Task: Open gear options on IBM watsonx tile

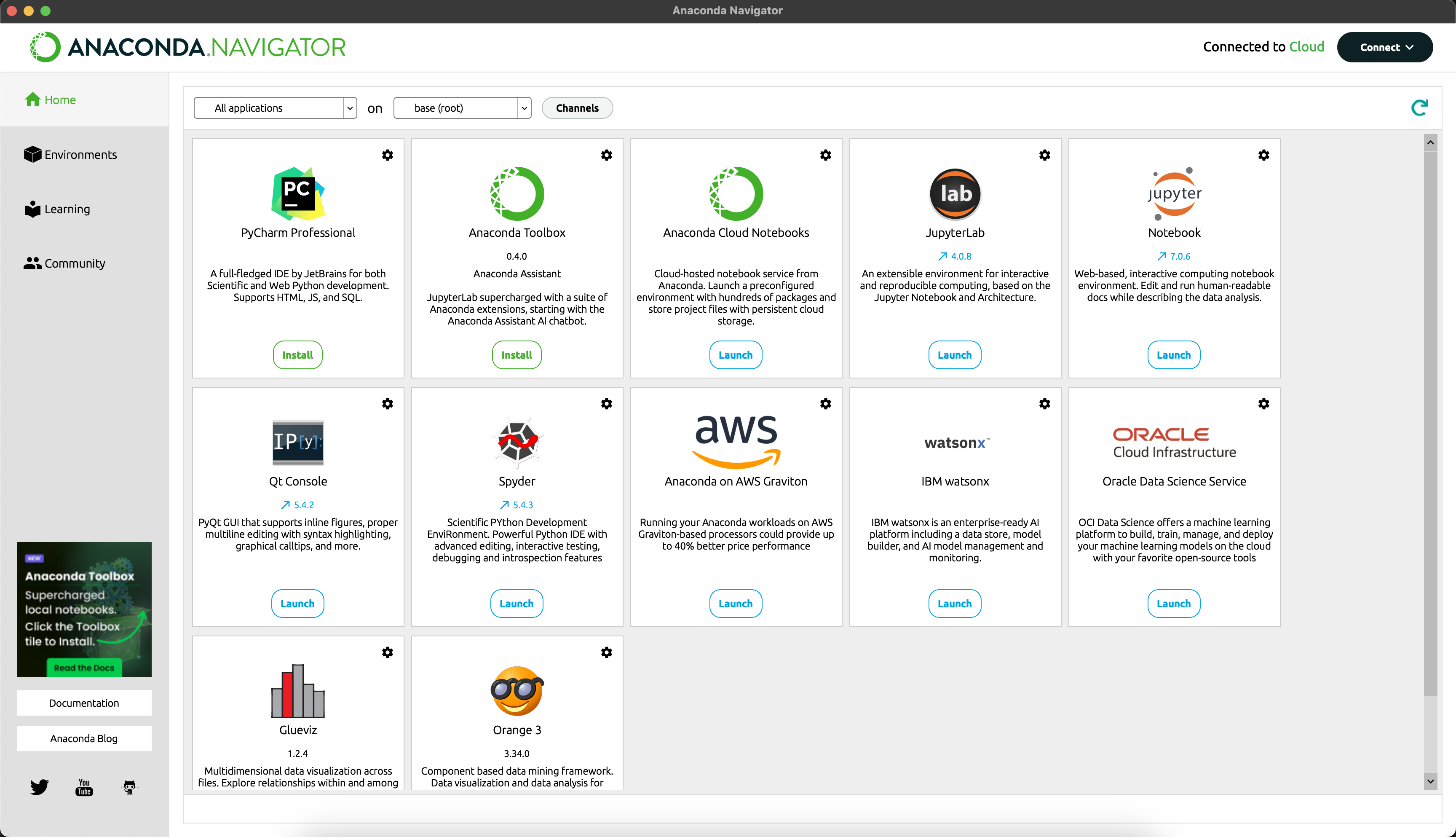Action: tap(1044, 404)
